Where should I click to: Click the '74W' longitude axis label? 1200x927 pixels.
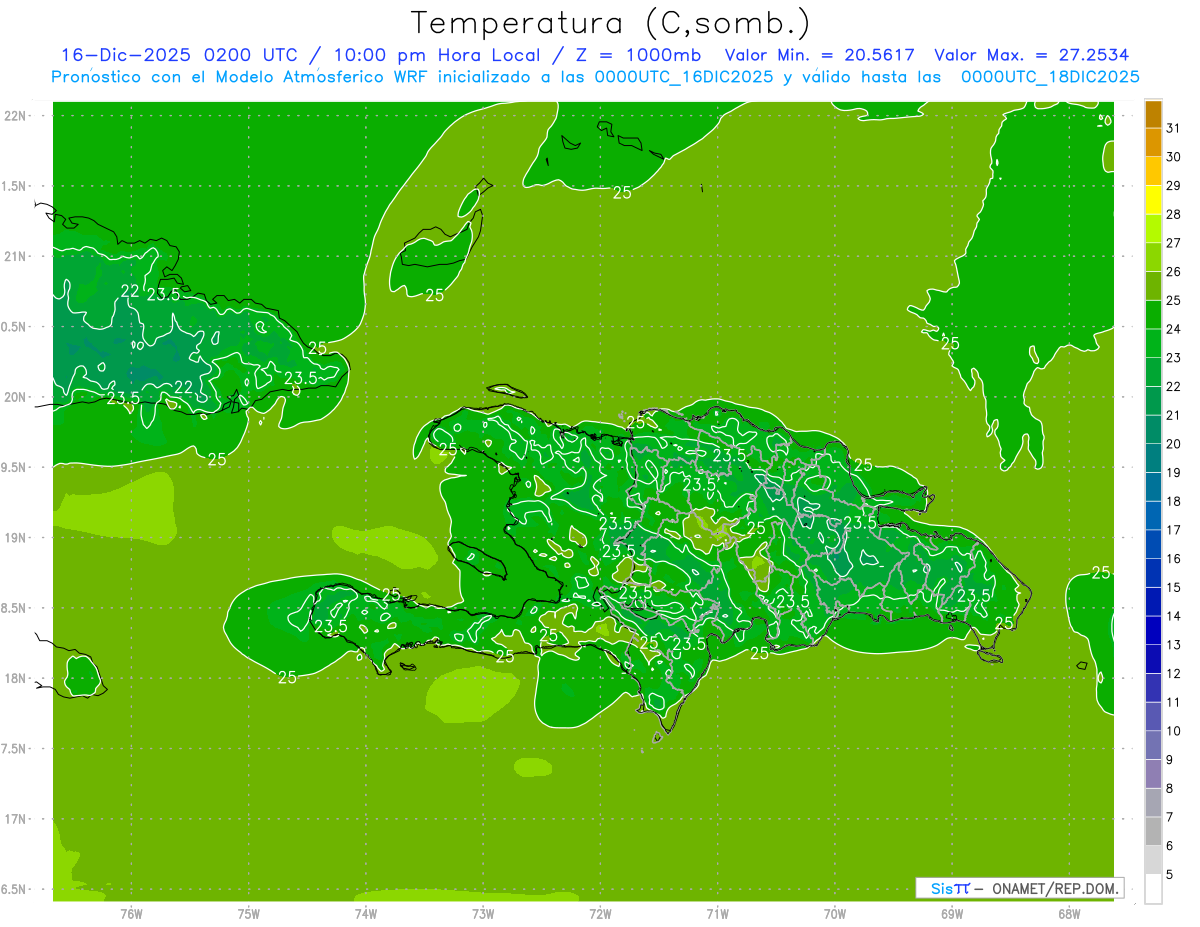click(x=366, y=914)
